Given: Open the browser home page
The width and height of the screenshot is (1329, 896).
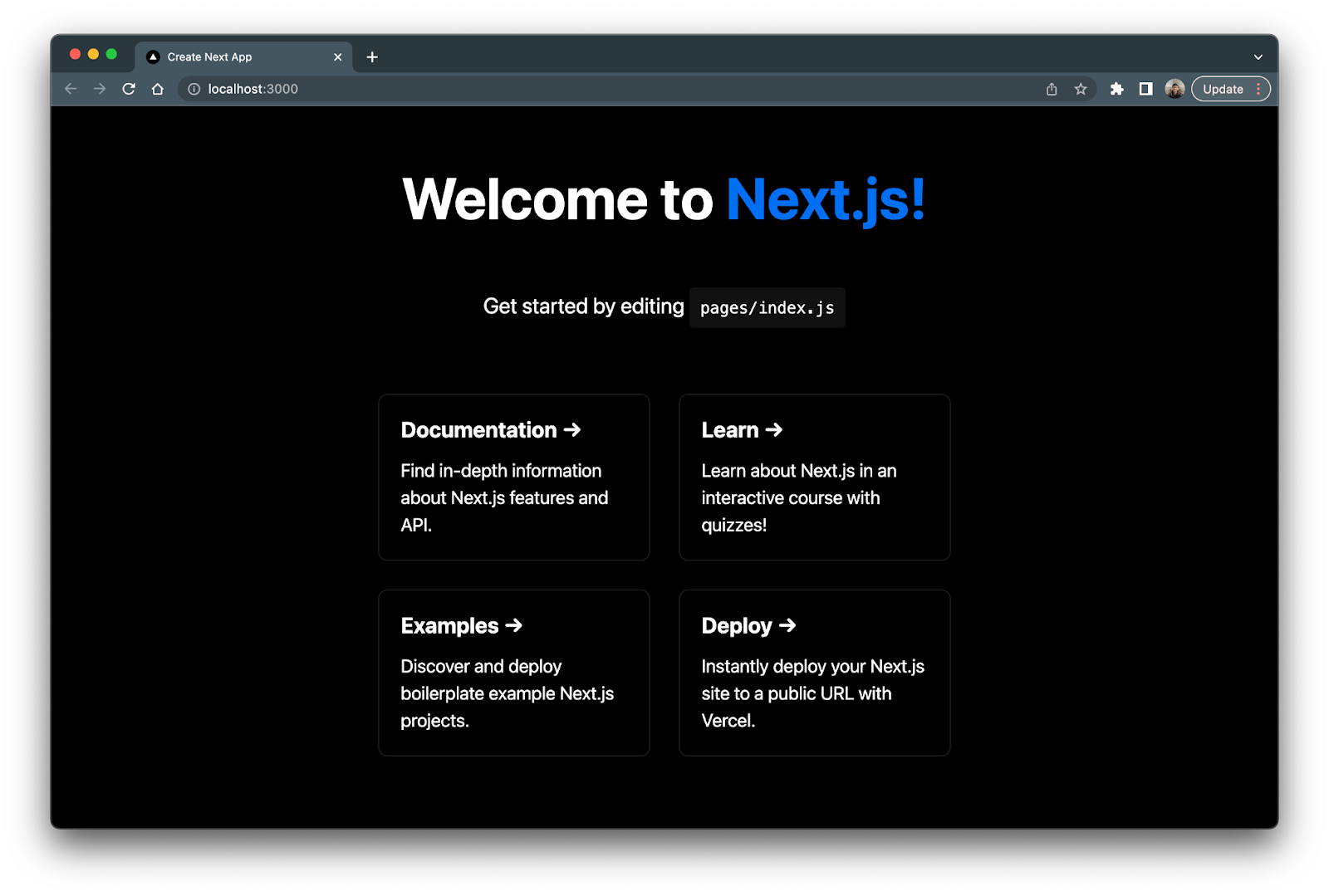Looking at the screenshot, I should tap(158, 89).
